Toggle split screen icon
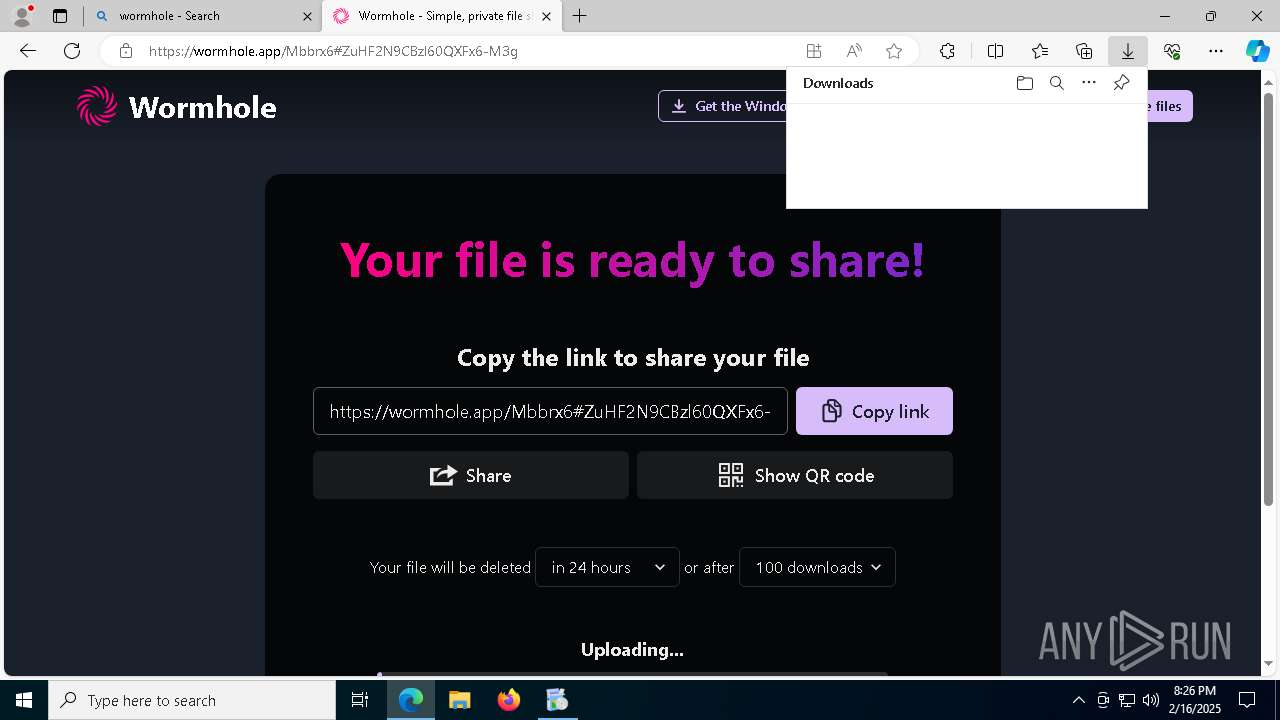Viewport: 1280px width, 720px height. click(x=995, y=51)
